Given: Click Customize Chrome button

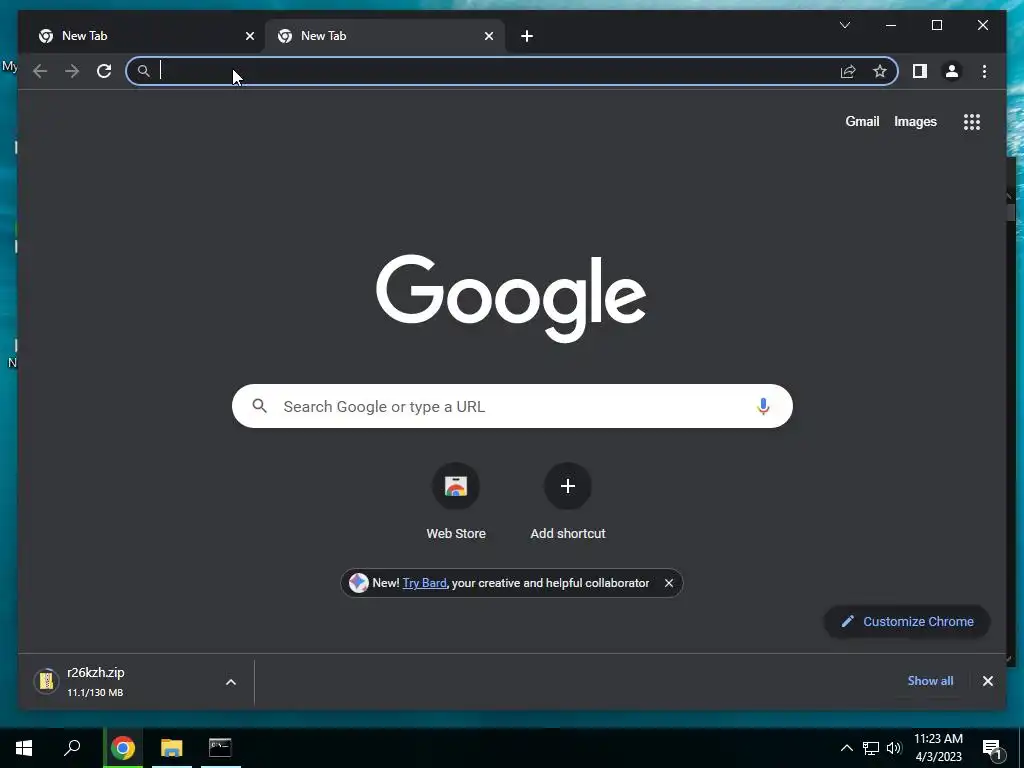Looking at the screenshot, I should click(x=907, y=622).
